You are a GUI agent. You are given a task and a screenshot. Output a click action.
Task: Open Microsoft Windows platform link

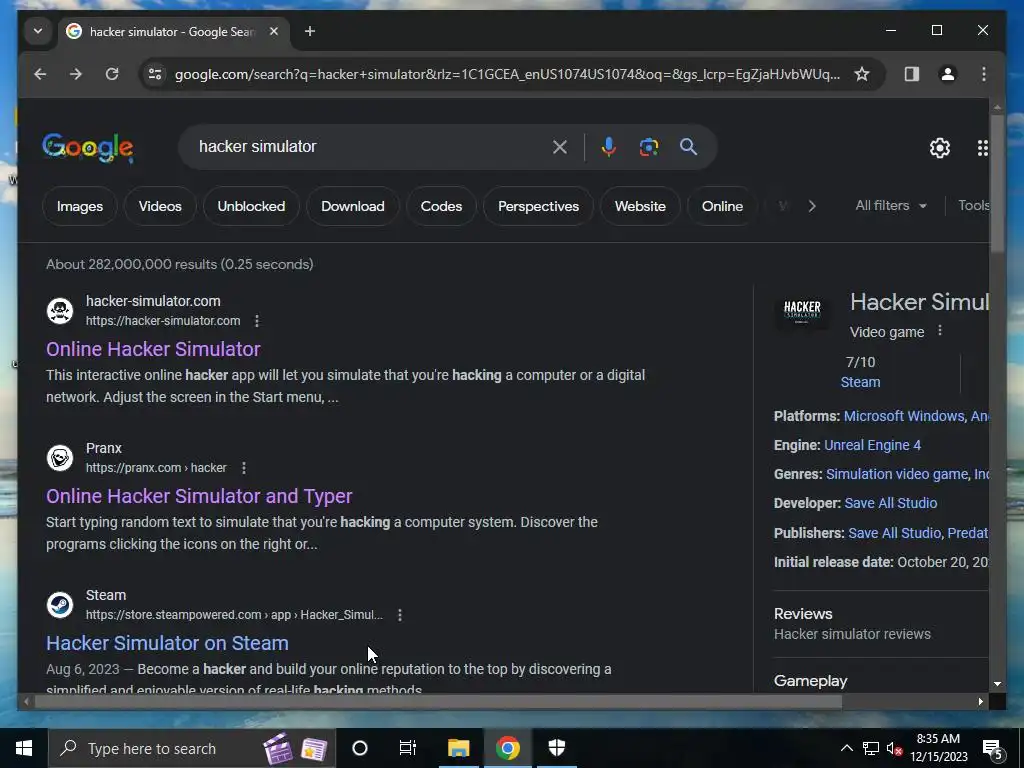(904, 417)
